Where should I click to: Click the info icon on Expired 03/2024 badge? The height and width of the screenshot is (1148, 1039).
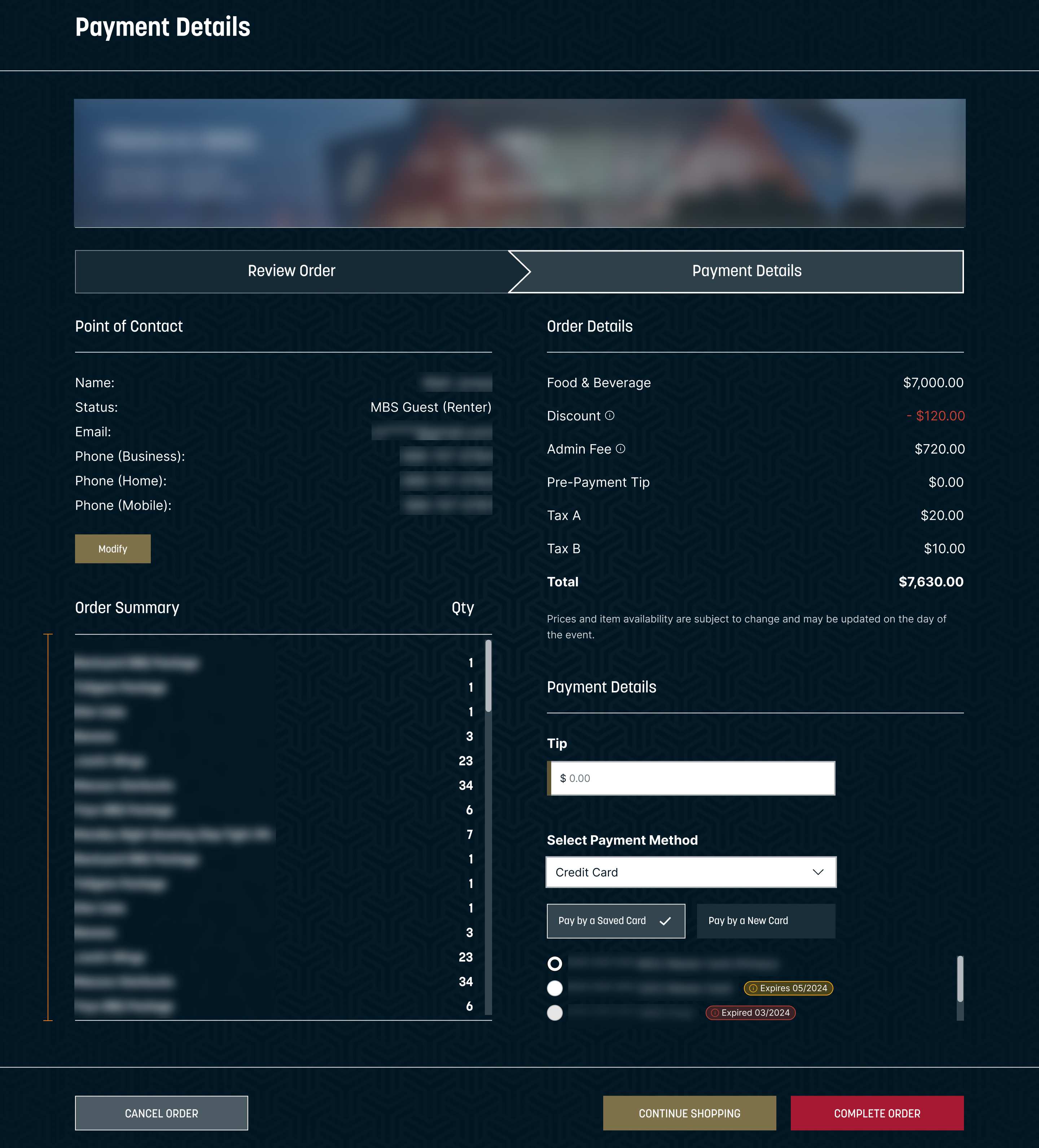tap(716, 1013)
